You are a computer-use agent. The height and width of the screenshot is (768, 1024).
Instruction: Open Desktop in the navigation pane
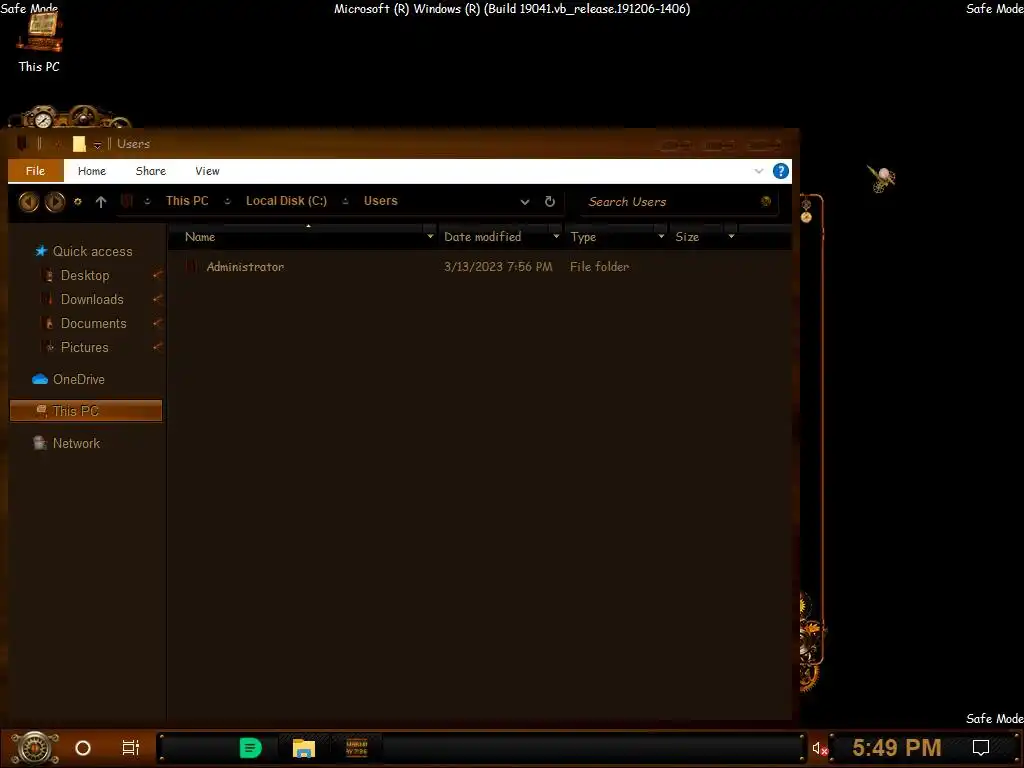pos(85,276)
